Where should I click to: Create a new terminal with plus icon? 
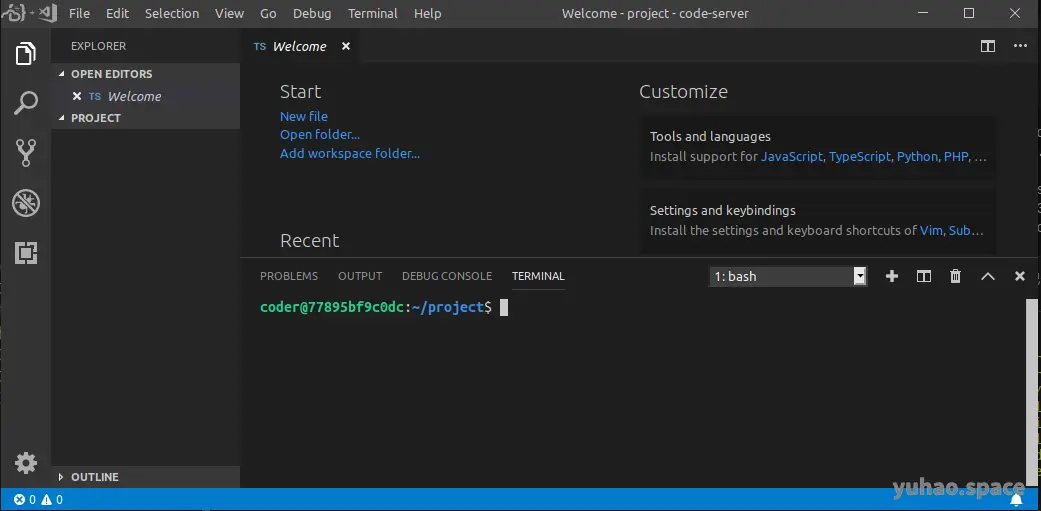(892, 276)
